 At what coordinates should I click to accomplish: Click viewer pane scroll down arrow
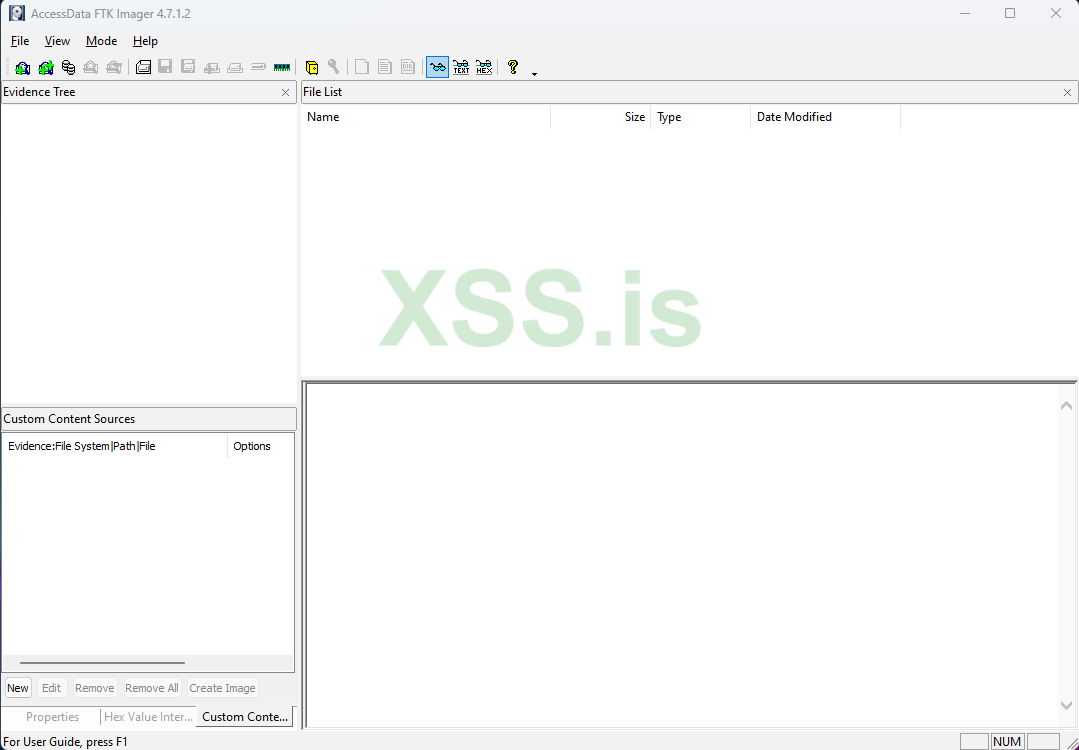pos(1066,705)
